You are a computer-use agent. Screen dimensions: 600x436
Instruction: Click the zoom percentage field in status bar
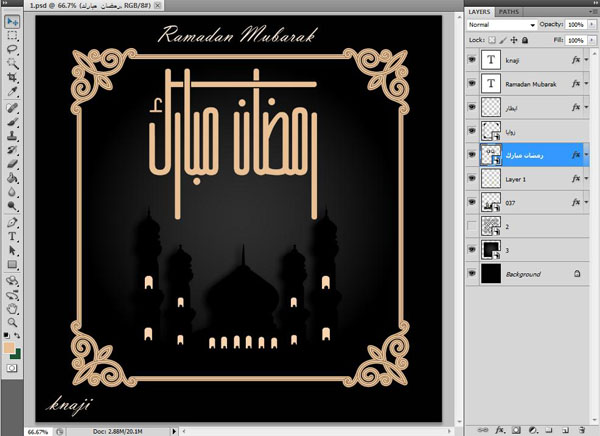point(38,431)
